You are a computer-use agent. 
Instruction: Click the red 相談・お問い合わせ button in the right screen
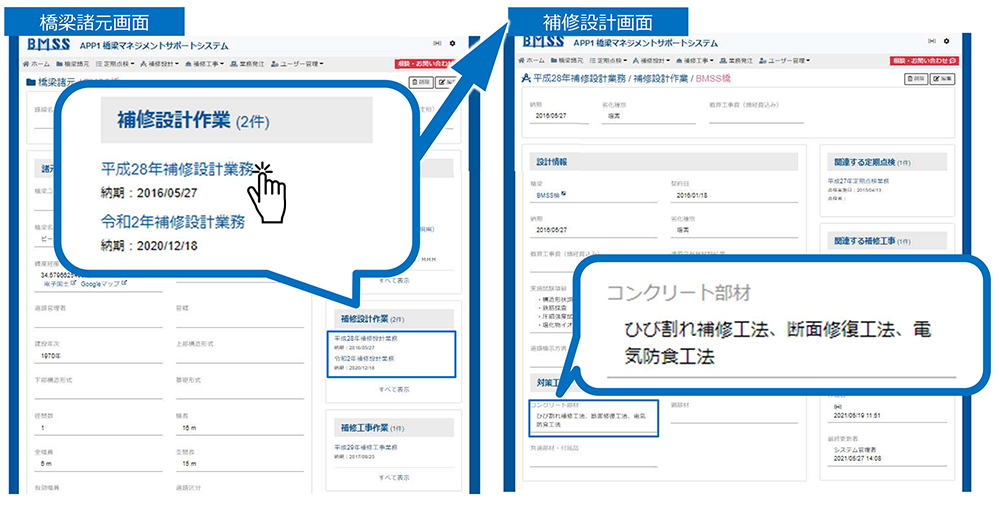[x=926, y=62]
